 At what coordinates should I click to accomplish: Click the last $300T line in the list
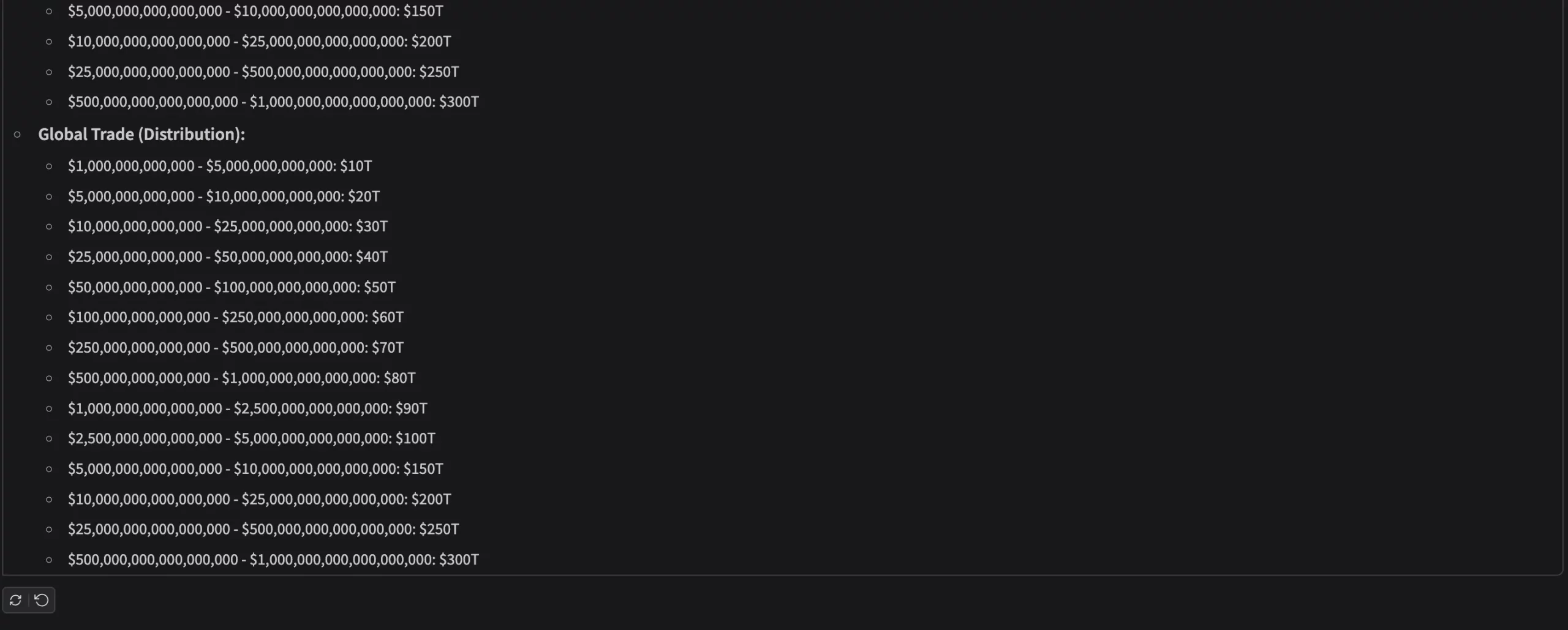coord(273,560)
